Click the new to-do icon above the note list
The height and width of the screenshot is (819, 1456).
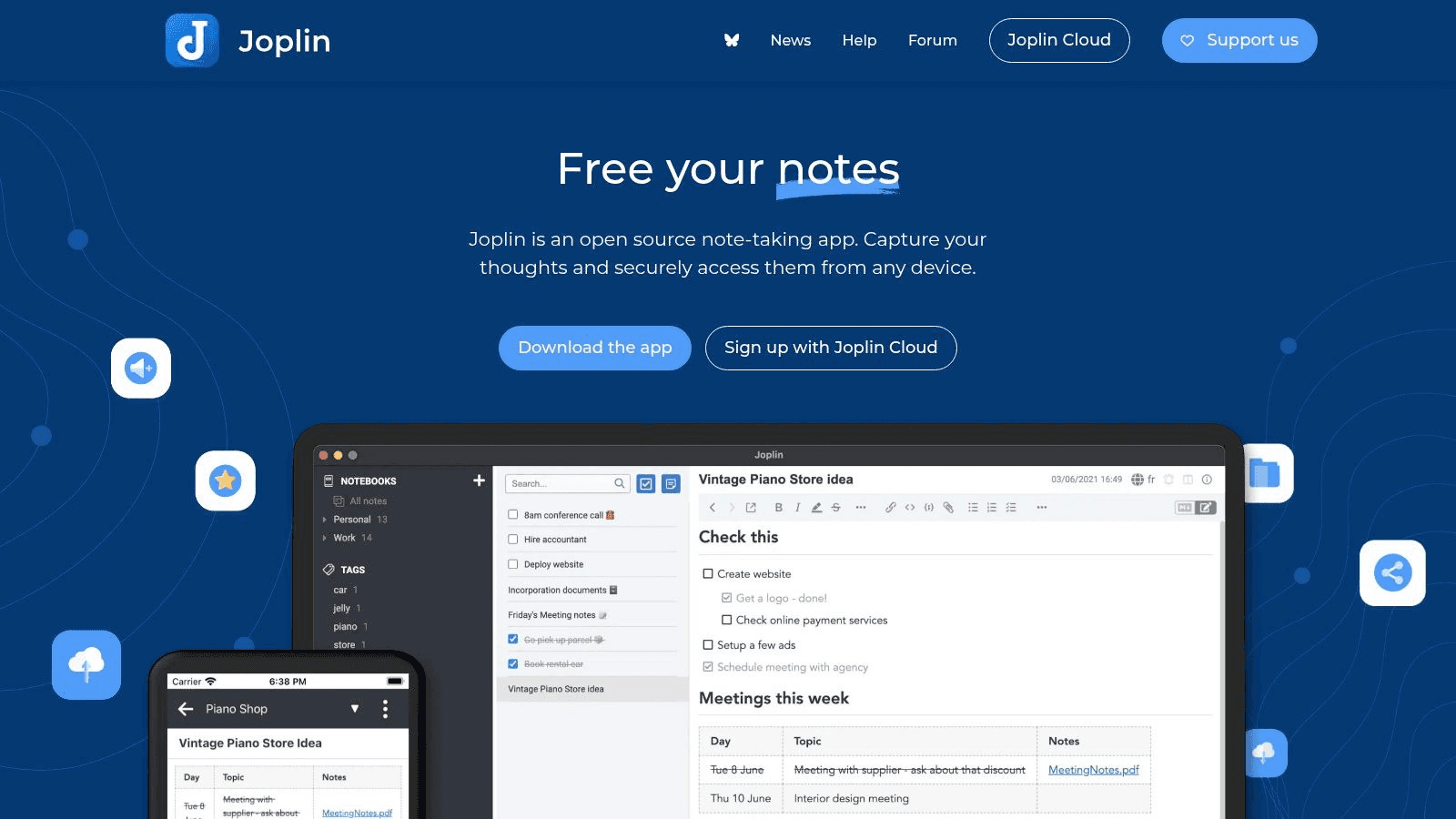click(x=646, y=483)
